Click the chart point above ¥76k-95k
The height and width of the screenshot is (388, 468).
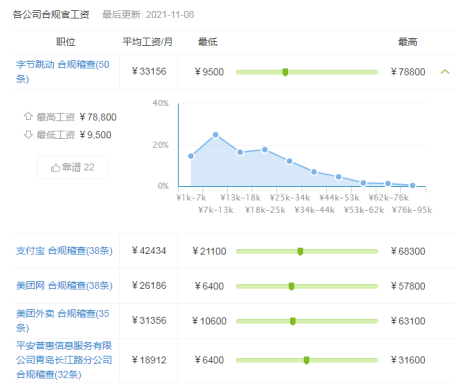coord(412,185)
